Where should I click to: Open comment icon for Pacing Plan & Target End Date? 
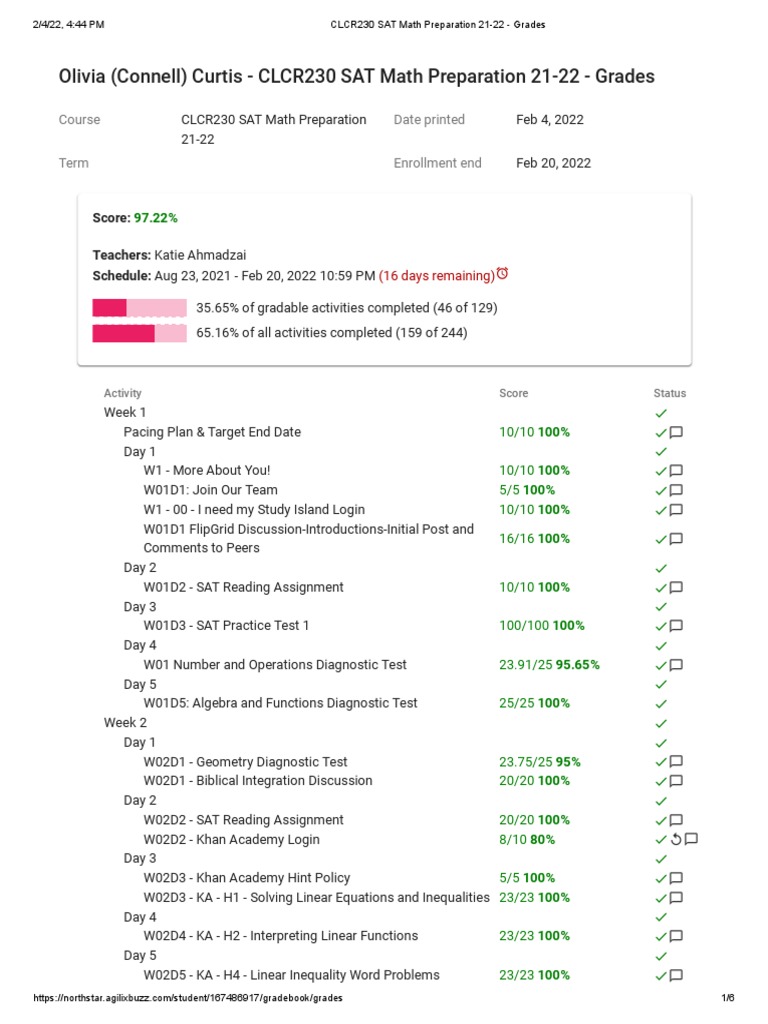[676, 433]
